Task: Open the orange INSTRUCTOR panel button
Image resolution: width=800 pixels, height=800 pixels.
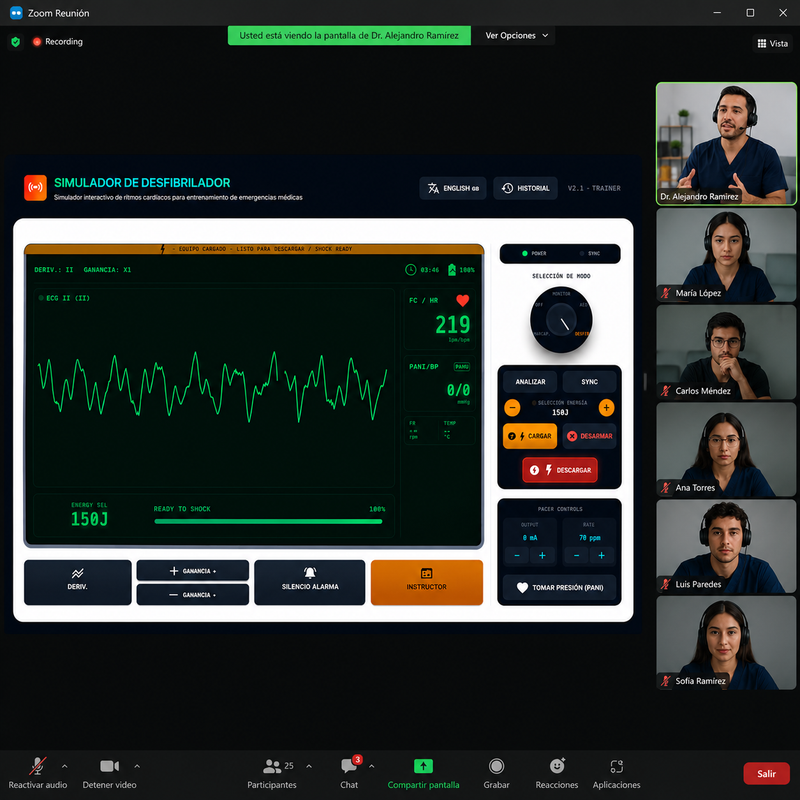Action: point(427,582)
